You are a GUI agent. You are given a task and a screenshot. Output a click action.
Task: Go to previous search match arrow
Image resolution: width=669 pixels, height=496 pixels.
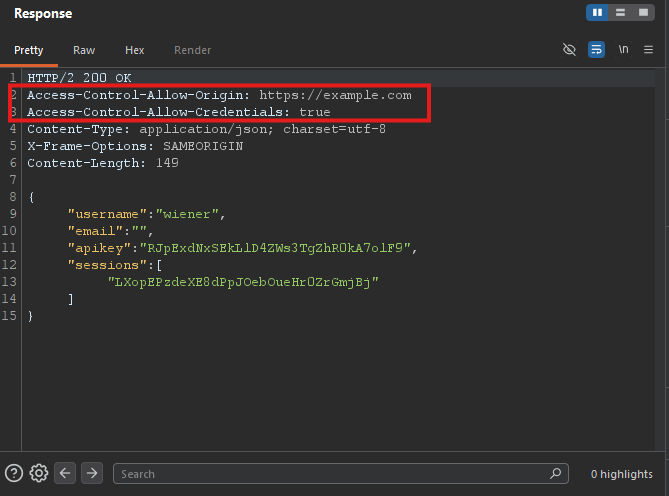[65, 473]
